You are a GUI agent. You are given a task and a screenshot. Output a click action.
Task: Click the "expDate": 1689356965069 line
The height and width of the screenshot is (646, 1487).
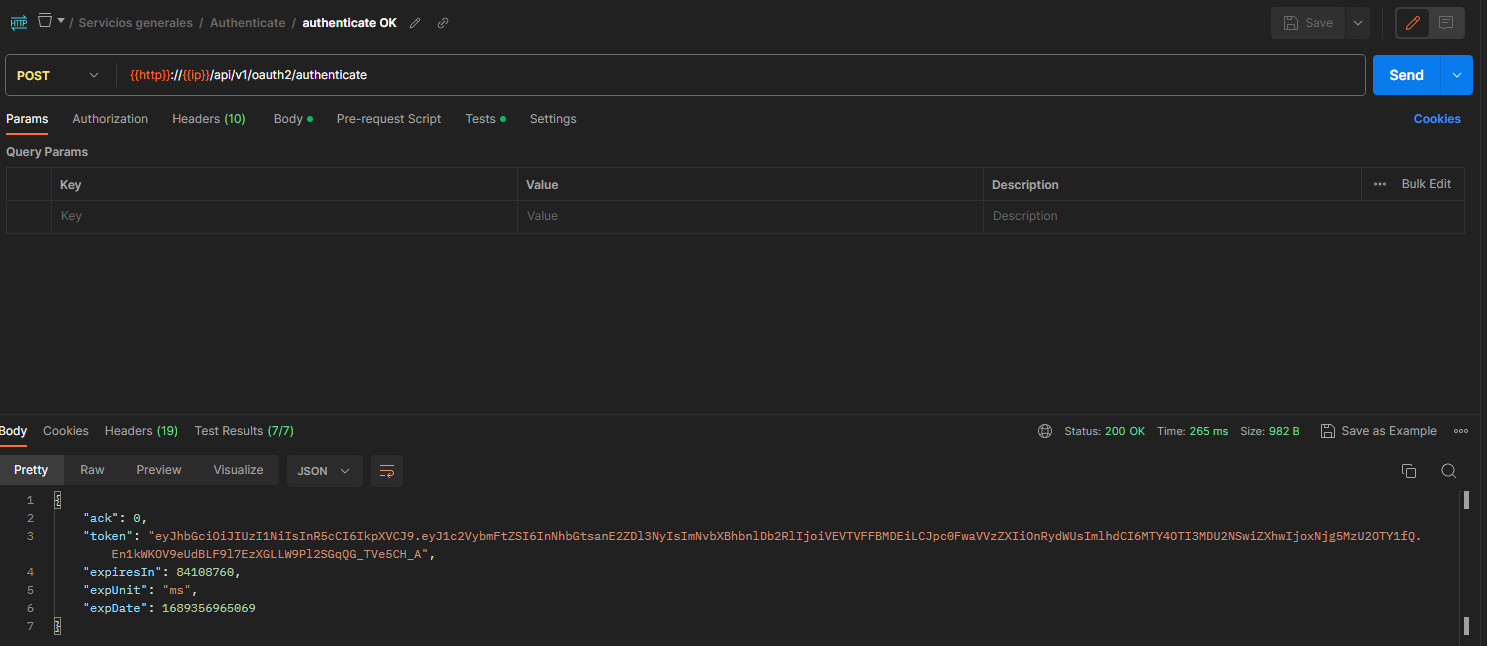pyautogui.click(x=169, y=608)
